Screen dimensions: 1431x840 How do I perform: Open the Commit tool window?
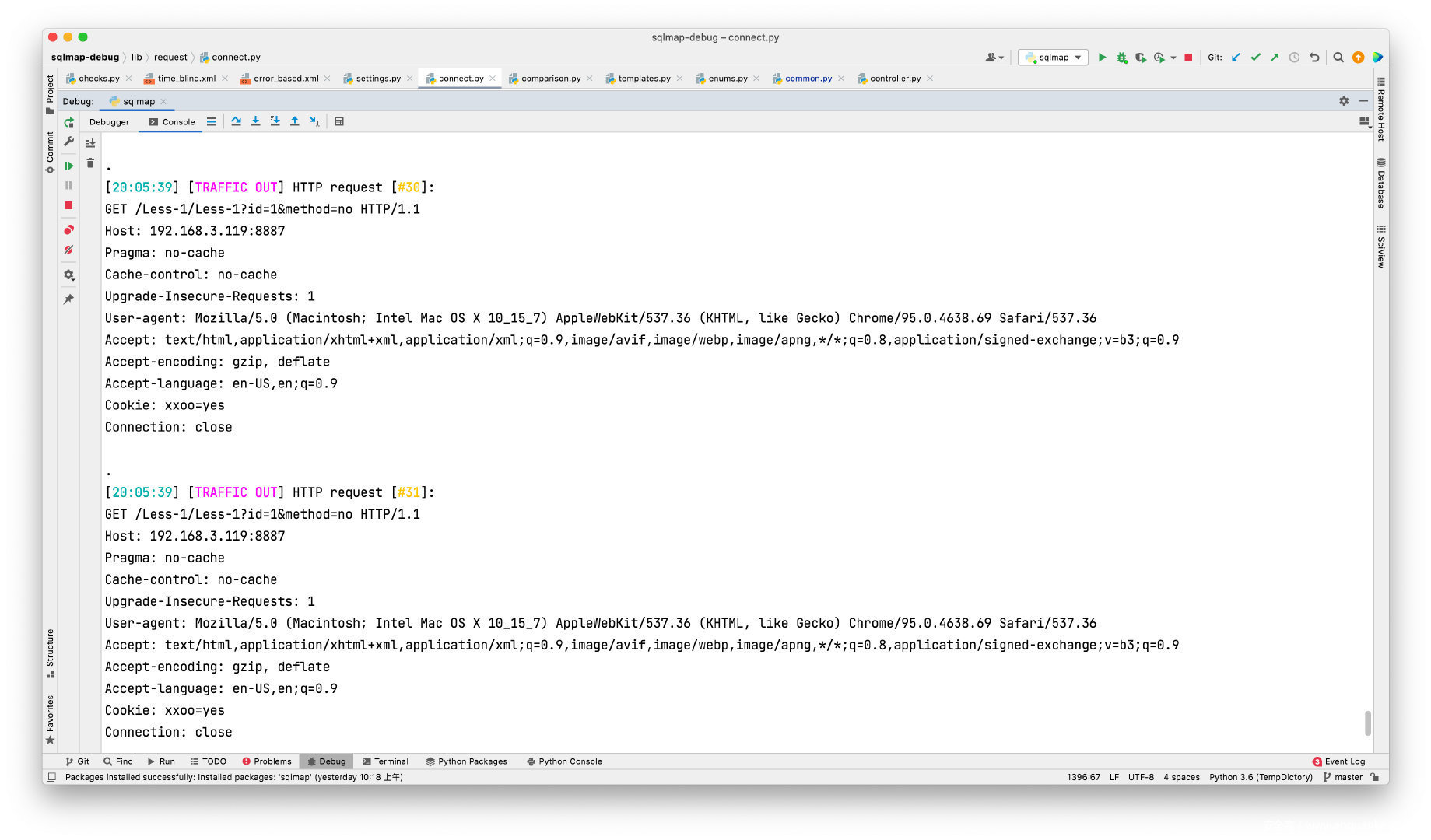[51, 152]
